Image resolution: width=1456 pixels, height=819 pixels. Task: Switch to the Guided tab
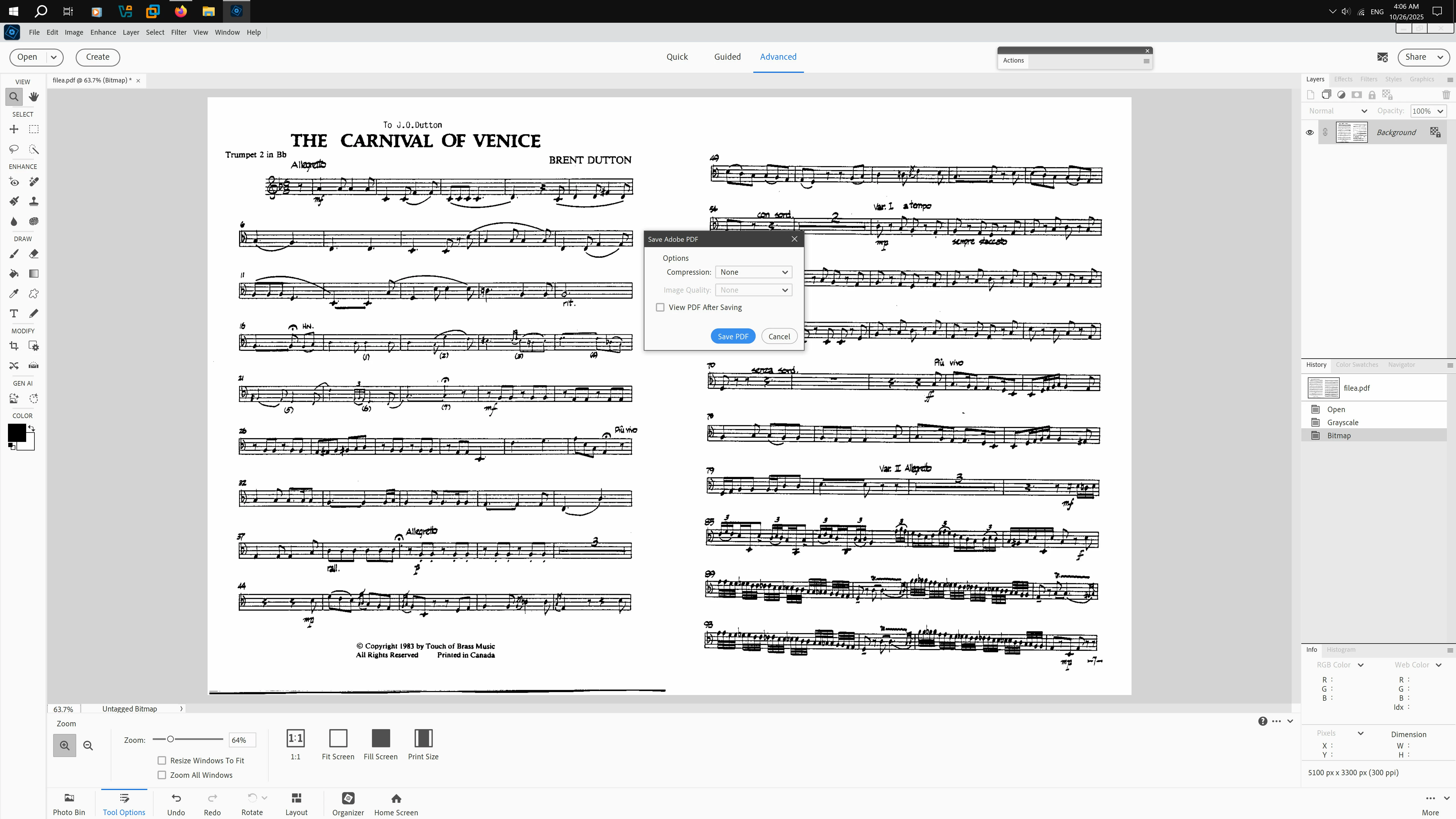(727, 57)
